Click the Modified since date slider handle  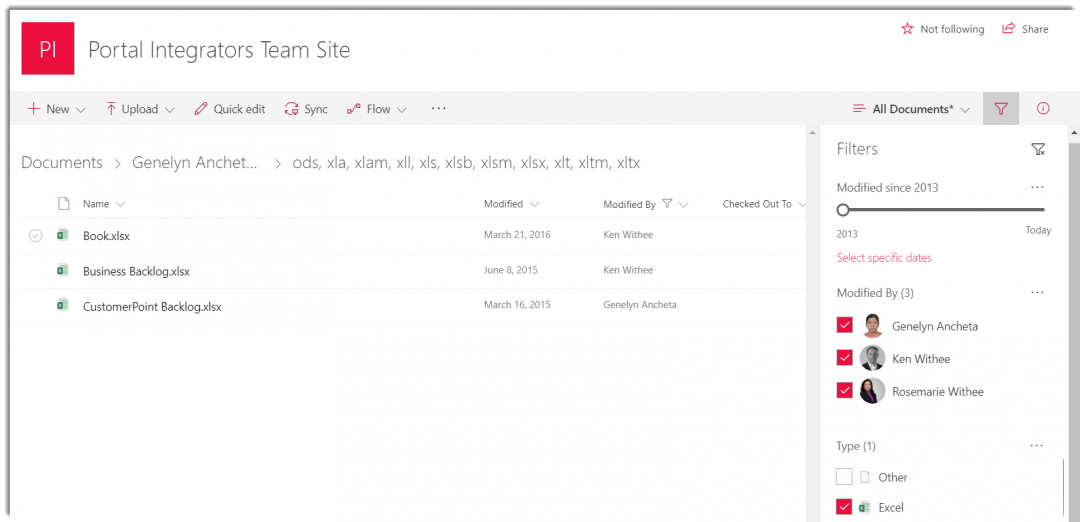coord(843,210)
